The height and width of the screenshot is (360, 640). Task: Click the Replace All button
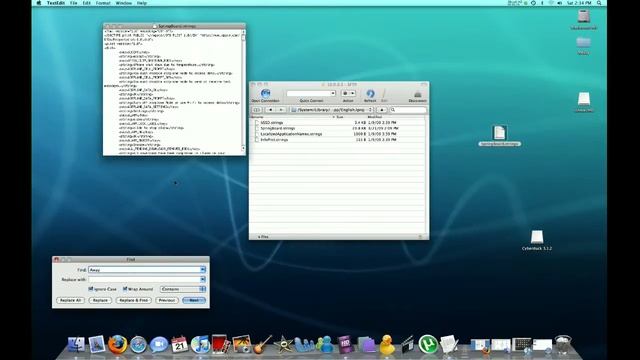click(x=70, y=300)
